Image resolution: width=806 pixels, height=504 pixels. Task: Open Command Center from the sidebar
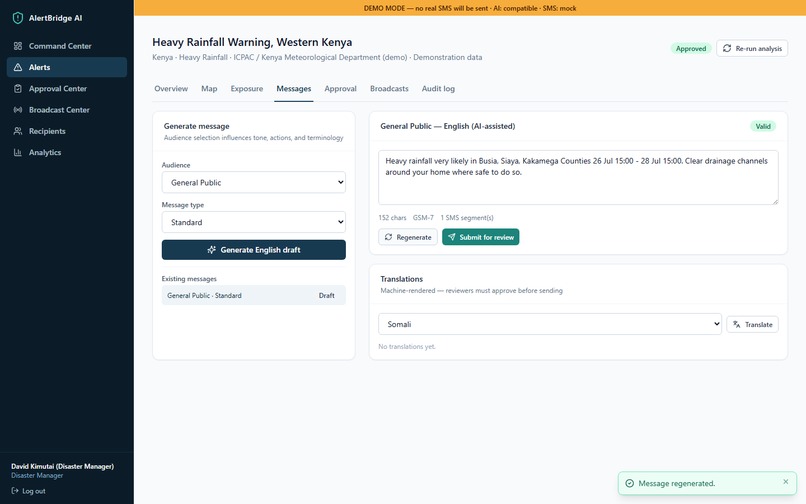[x=67, y=46]
